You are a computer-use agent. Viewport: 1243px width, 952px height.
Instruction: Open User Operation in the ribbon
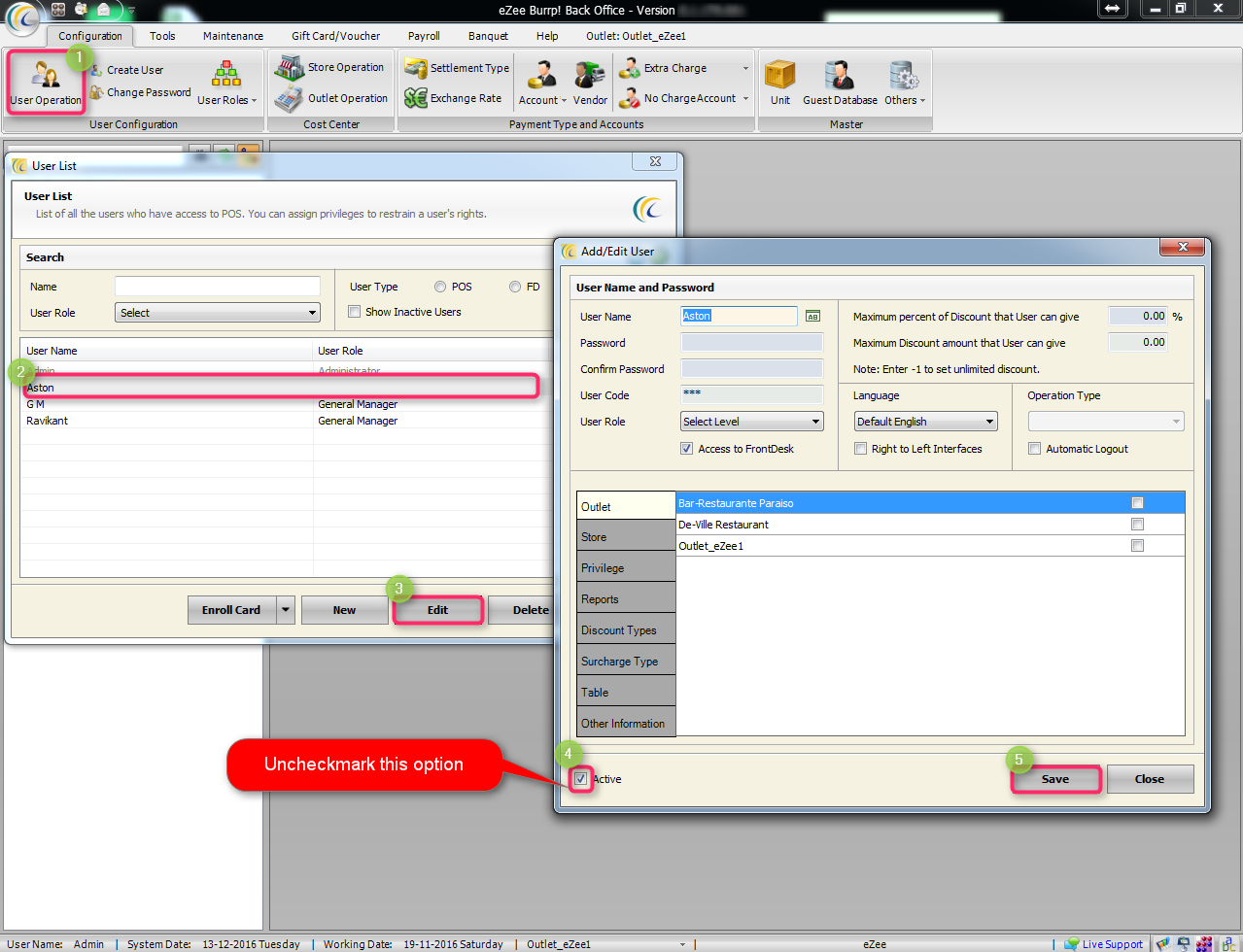coord(46,83)
